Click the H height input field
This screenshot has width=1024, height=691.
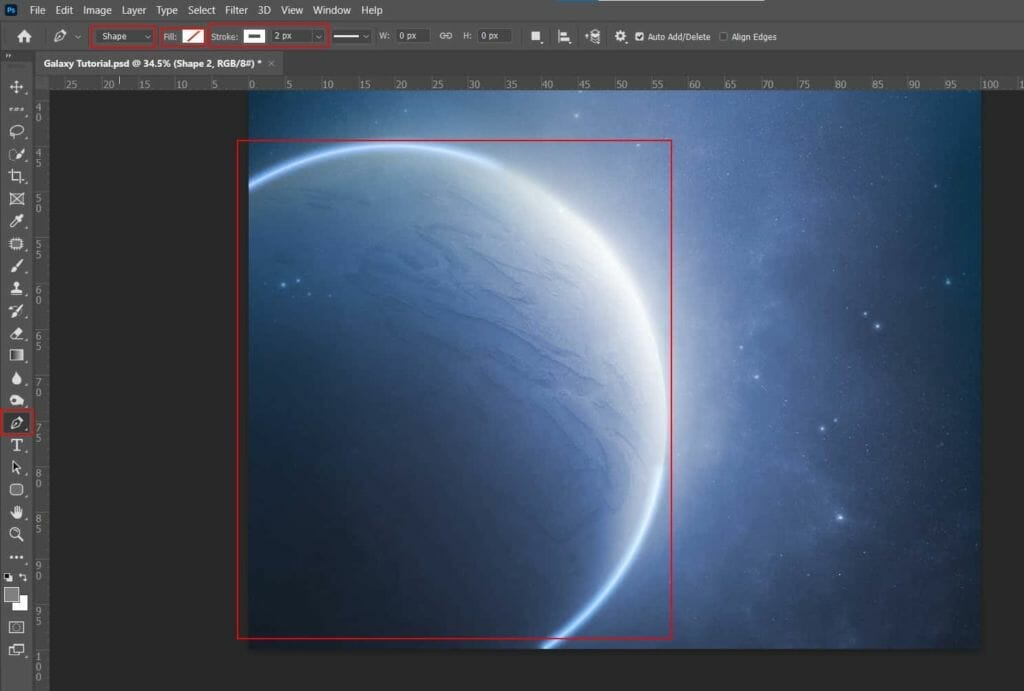494,36
